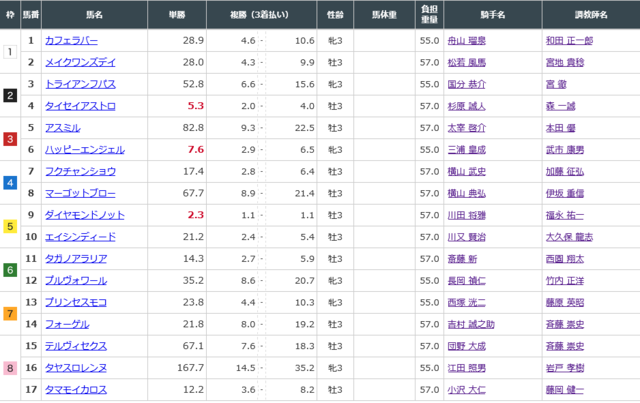The width and height of the screenshot is (640, 403).
Task: Click the pink frame 8 box
Action: point(10,367)
